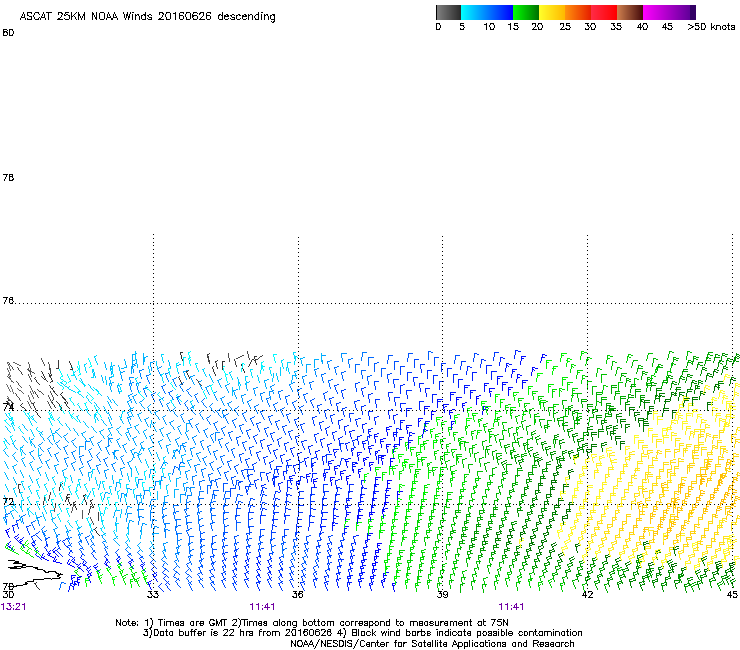Screen dimensions: 740x650
Task: Click the '0' label under the color bar
Action: click(x=438, y=27)
